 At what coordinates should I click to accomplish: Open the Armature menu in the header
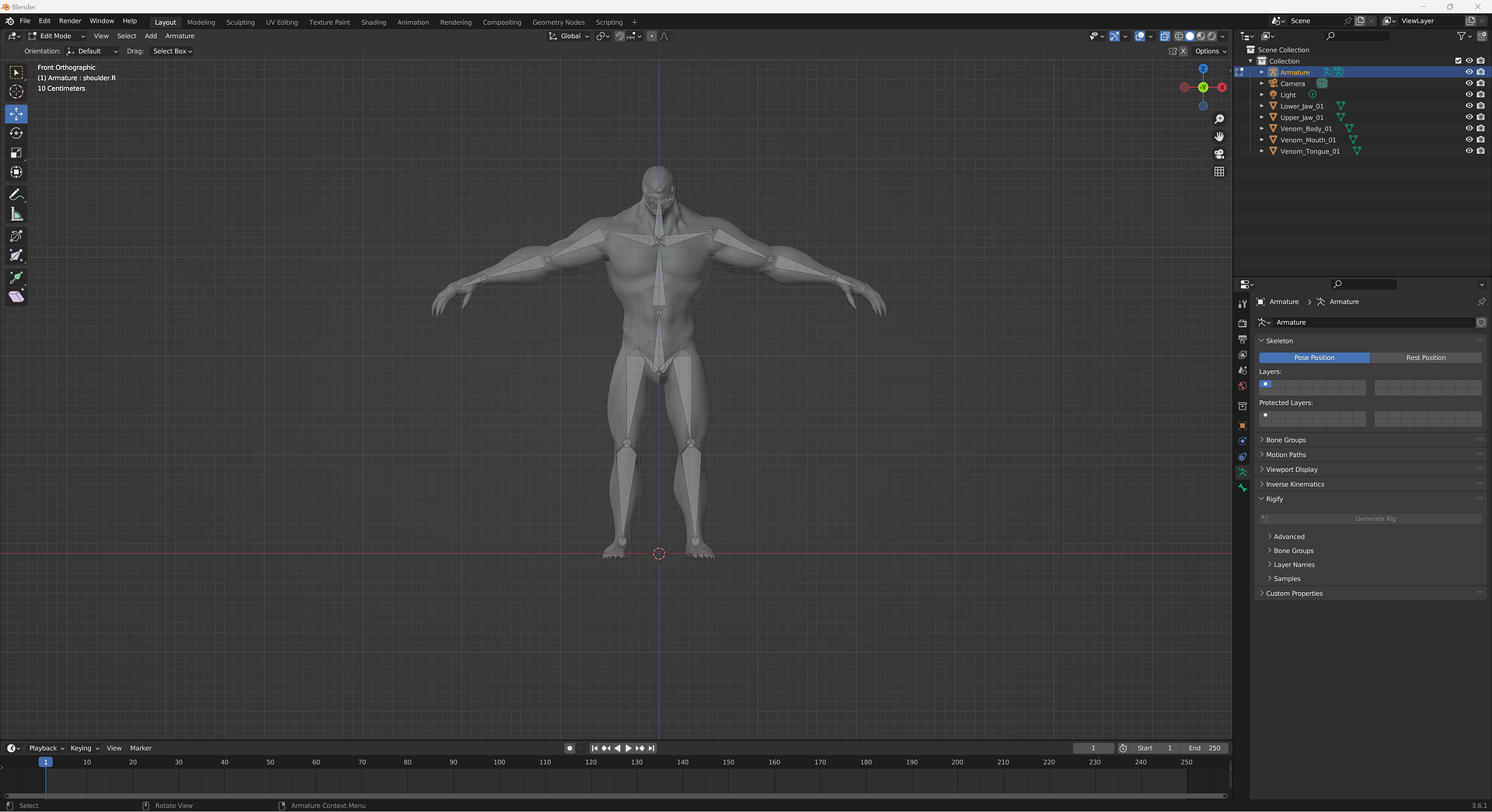180,36
